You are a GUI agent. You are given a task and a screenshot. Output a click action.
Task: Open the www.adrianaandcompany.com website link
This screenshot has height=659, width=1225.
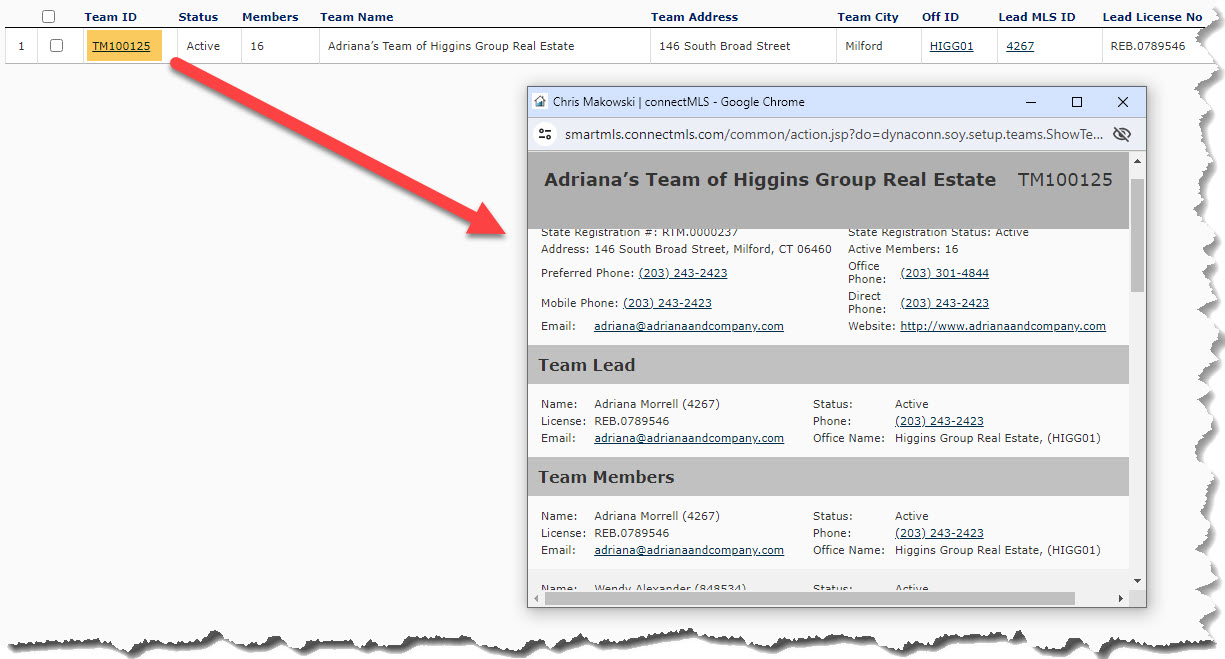pyautogui.click(x=1003, y=326)
